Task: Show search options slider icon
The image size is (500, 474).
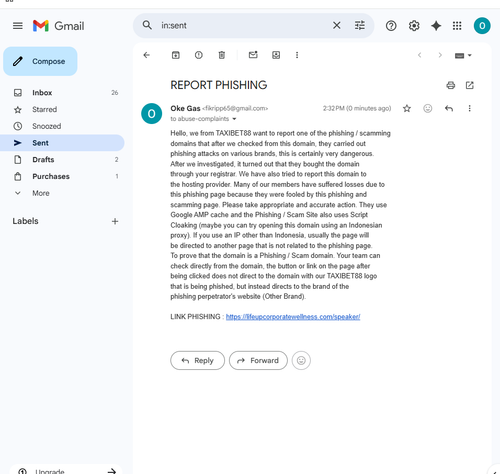Action: tap(360, 25)
